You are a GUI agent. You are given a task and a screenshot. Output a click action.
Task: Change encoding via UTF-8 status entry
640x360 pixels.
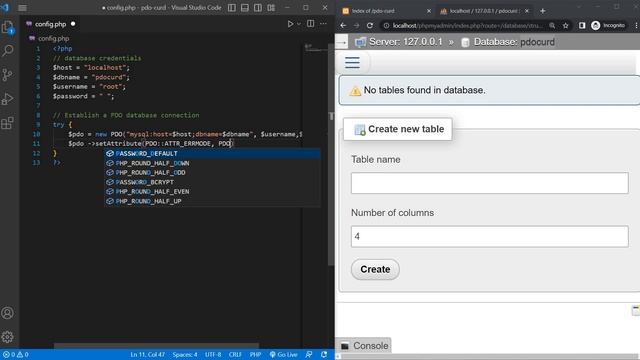pos(213,354)
